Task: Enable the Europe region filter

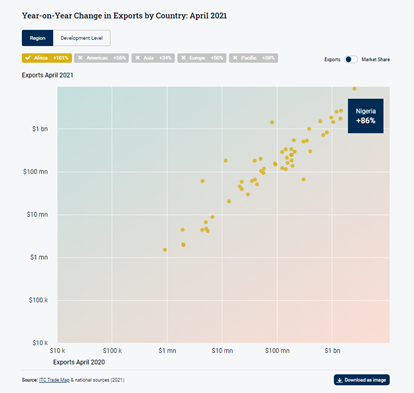Action: 202,58
